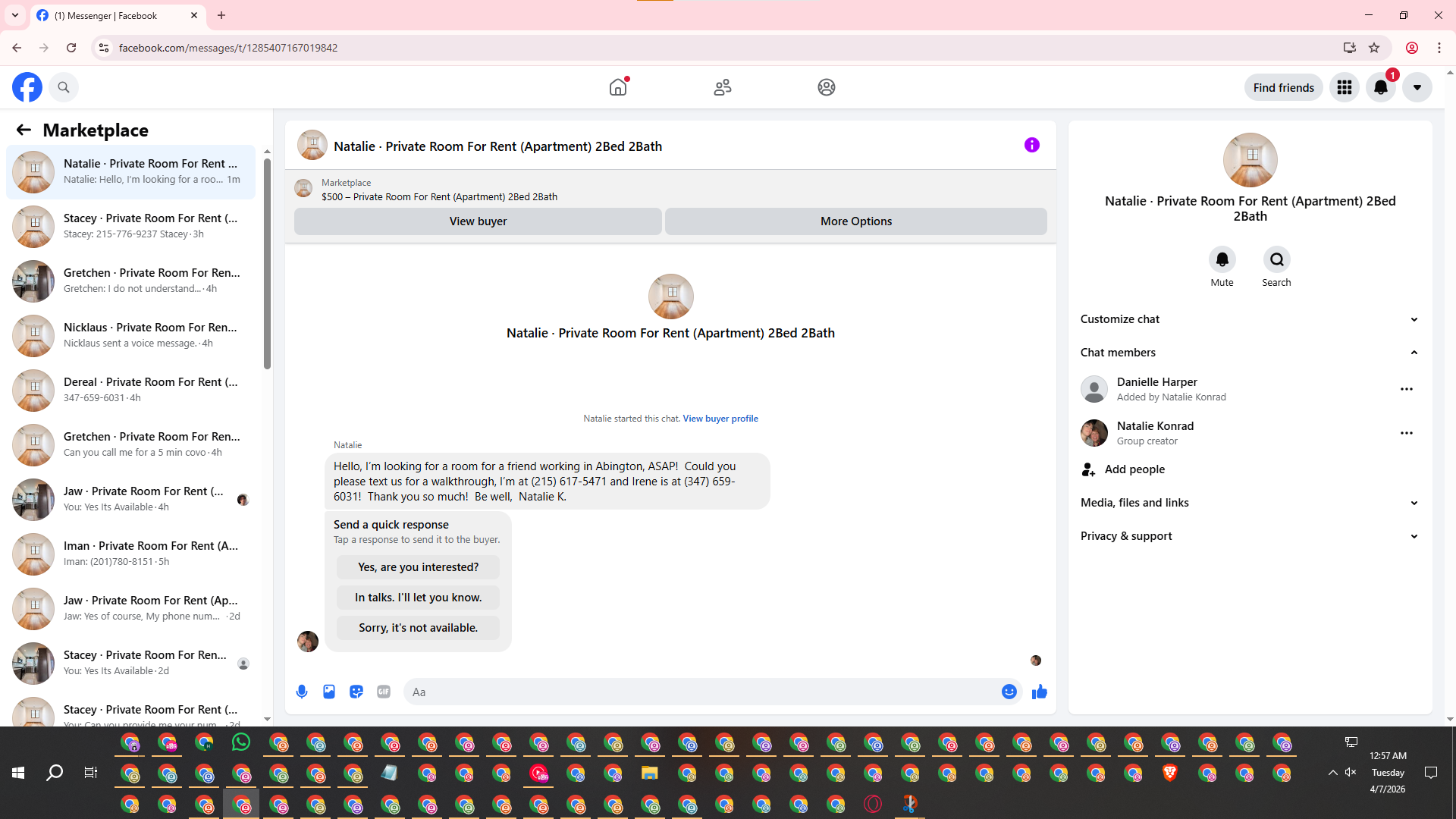Screen dimensions: 1456x819
Task: Expand Media, files and links section
Action: (x=1250, y=502)
